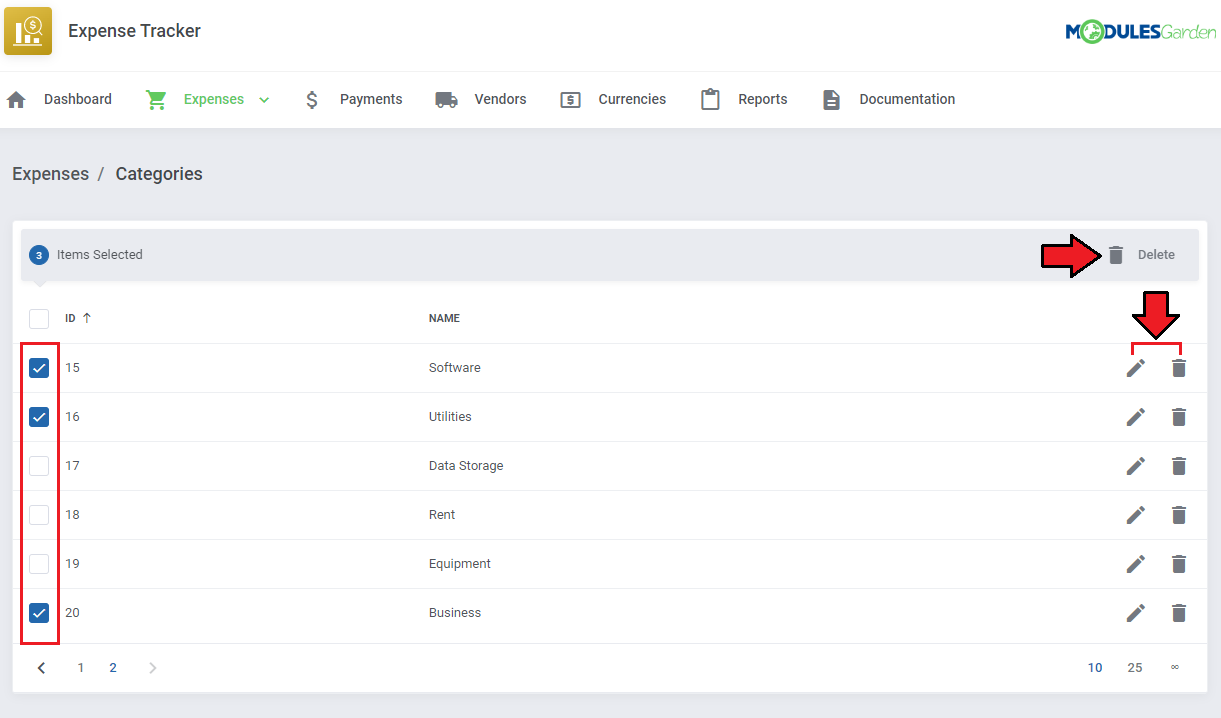The width and height of the screenshot is (1221, 718).
Task: Click the Expenses breadcrumb link
Action: [x=50, y=174]
